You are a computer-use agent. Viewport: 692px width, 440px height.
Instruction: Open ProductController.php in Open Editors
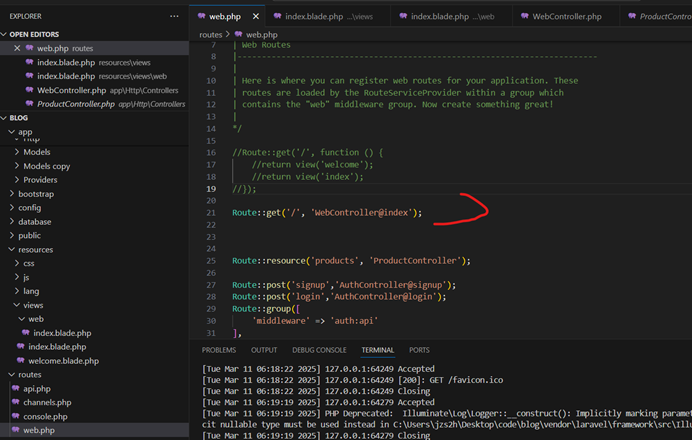pyautogui.click(x=94, y=104)
